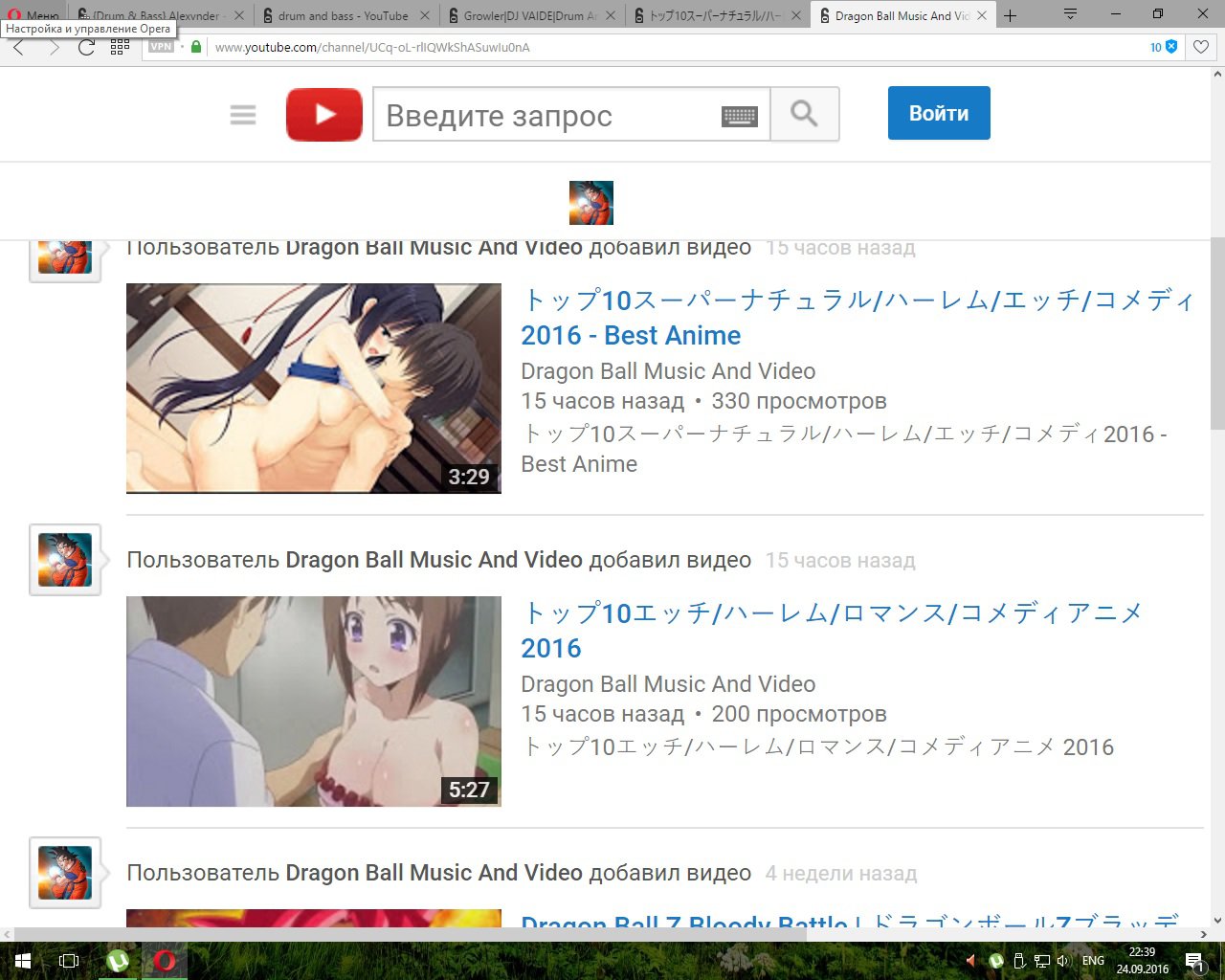
Task: Open the volume speaker tray icon
Action: [x=1063, y=961]
